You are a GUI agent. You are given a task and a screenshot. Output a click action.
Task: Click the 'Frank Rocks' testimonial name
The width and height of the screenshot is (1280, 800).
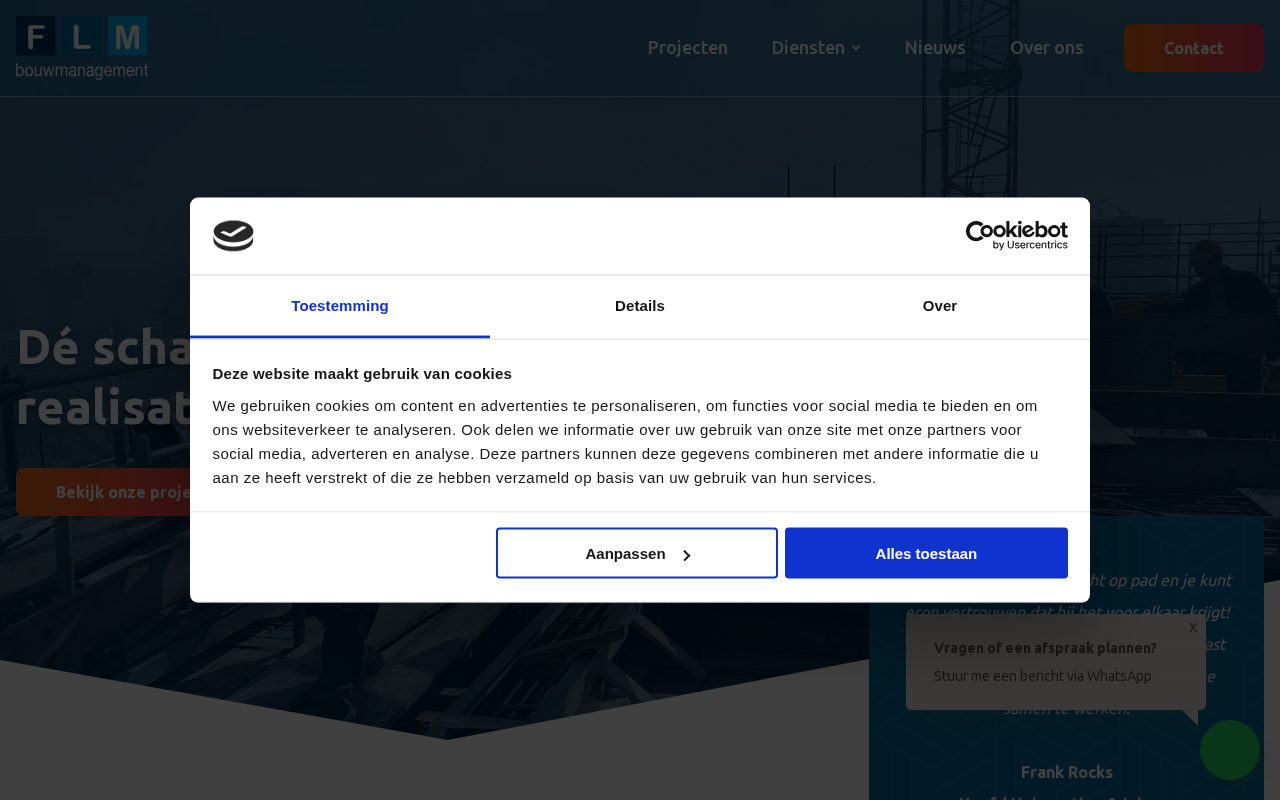tap(1067, 772)
